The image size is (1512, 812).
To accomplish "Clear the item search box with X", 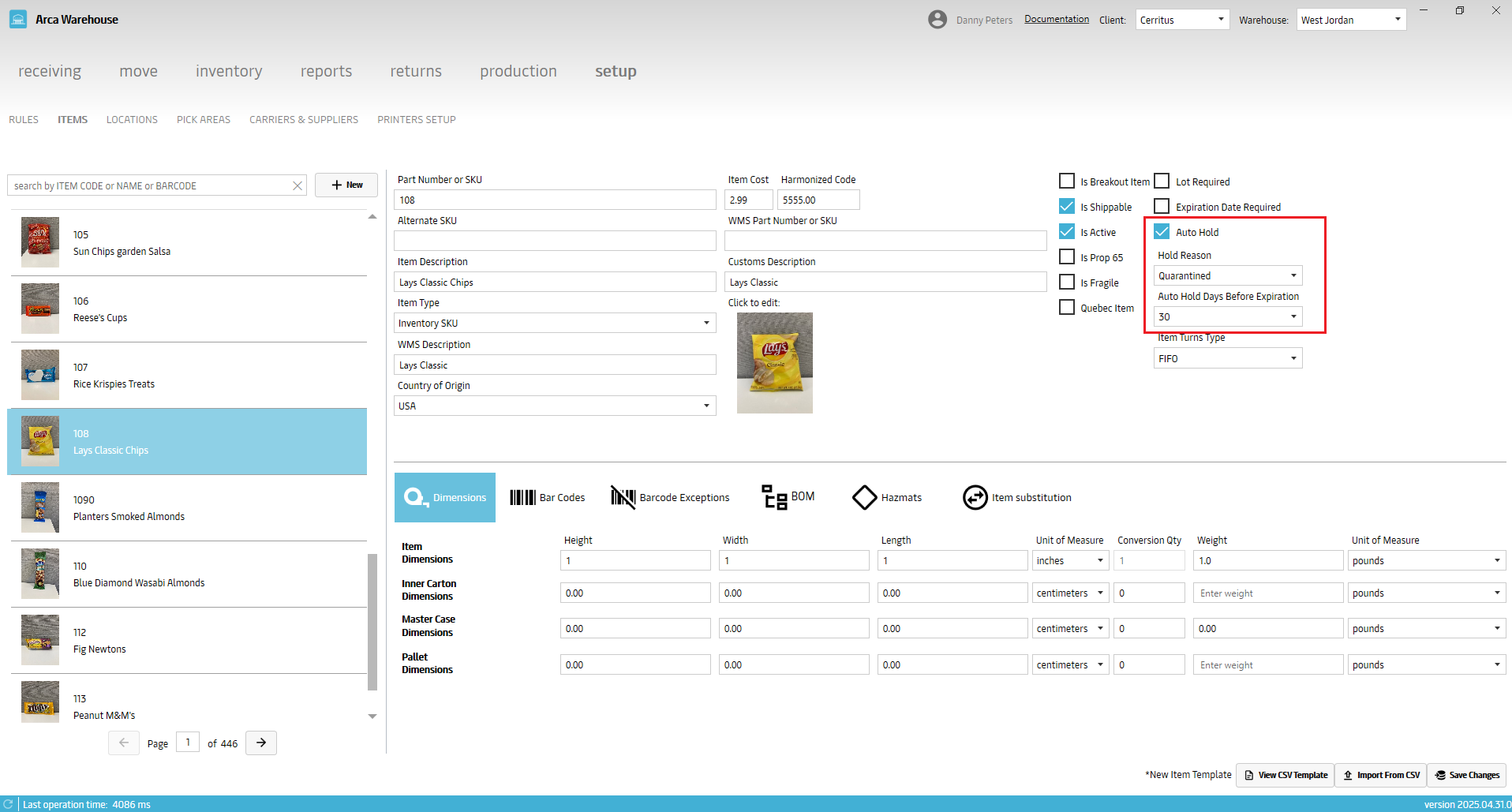I will 298,186.
